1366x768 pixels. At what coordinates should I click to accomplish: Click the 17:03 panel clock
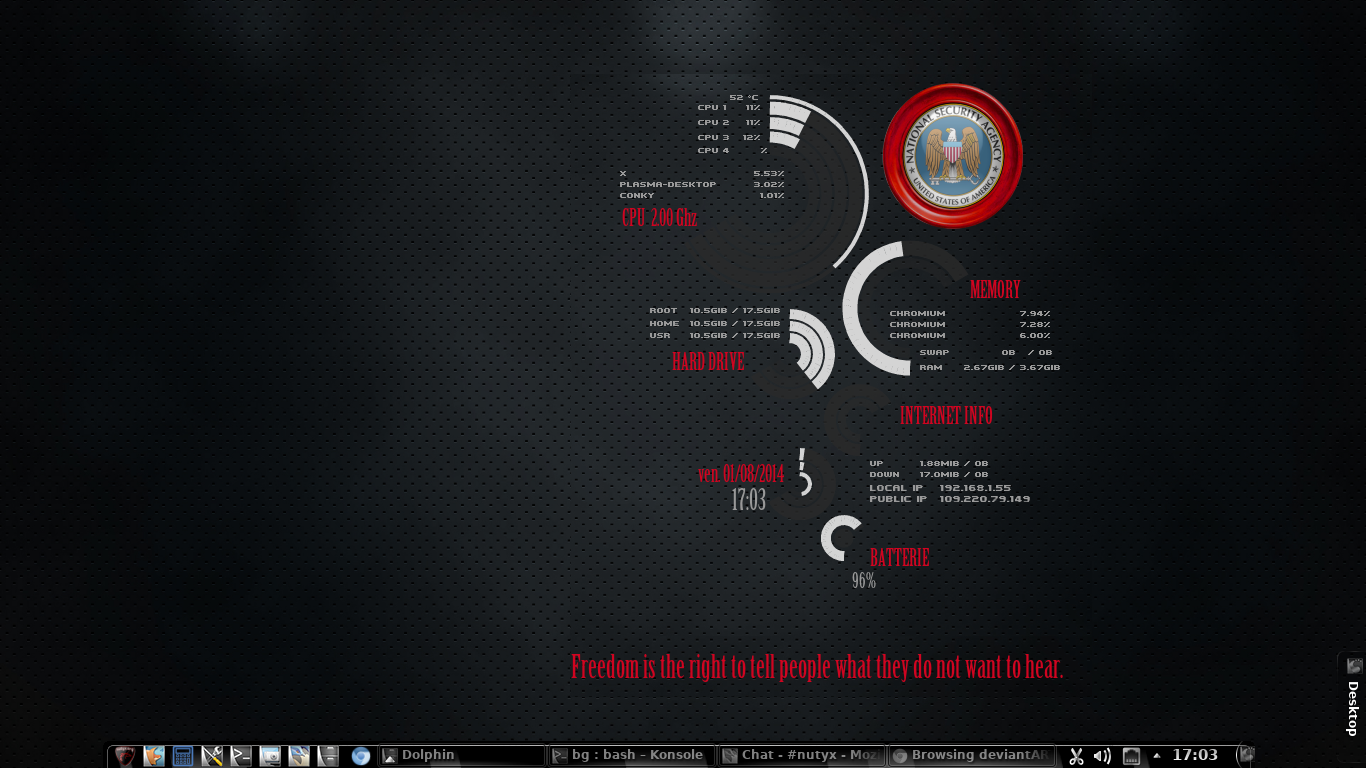click(1195, 755)
